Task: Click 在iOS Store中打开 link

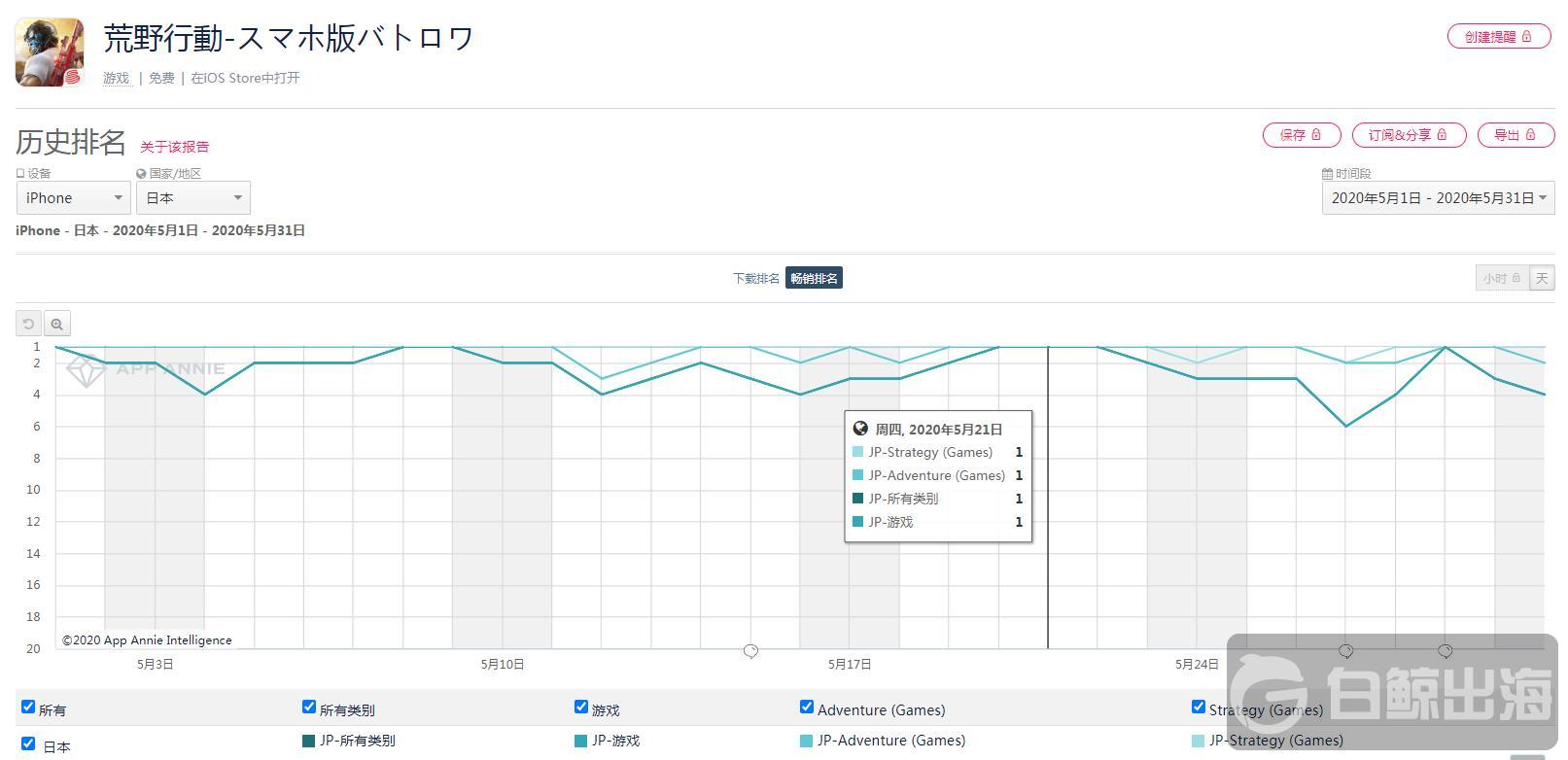Action: click(x=245, y=78)
